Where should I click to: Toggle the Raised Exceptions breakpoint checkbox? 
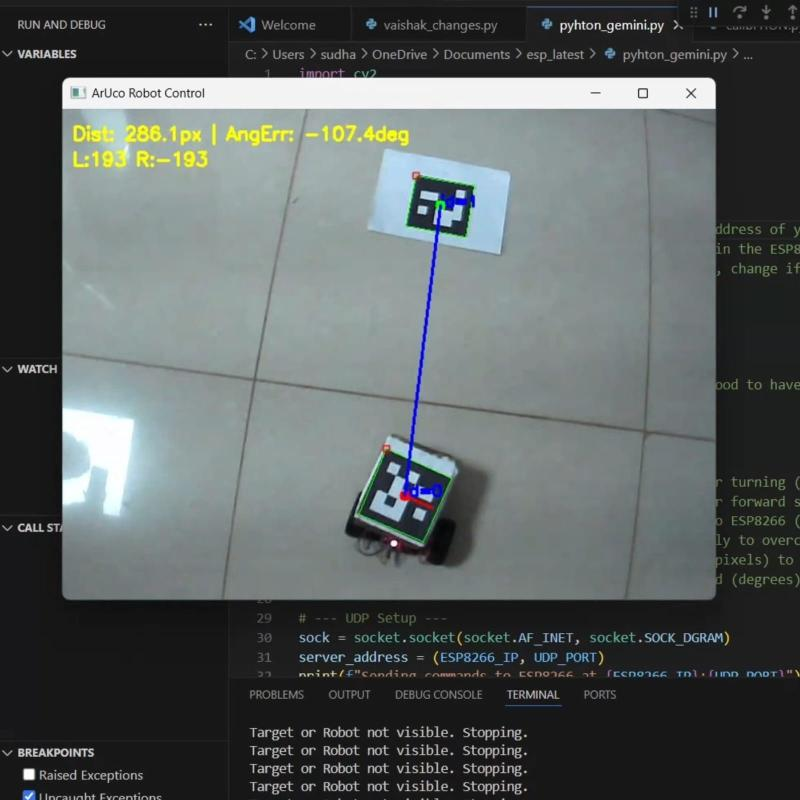(29, 774)
